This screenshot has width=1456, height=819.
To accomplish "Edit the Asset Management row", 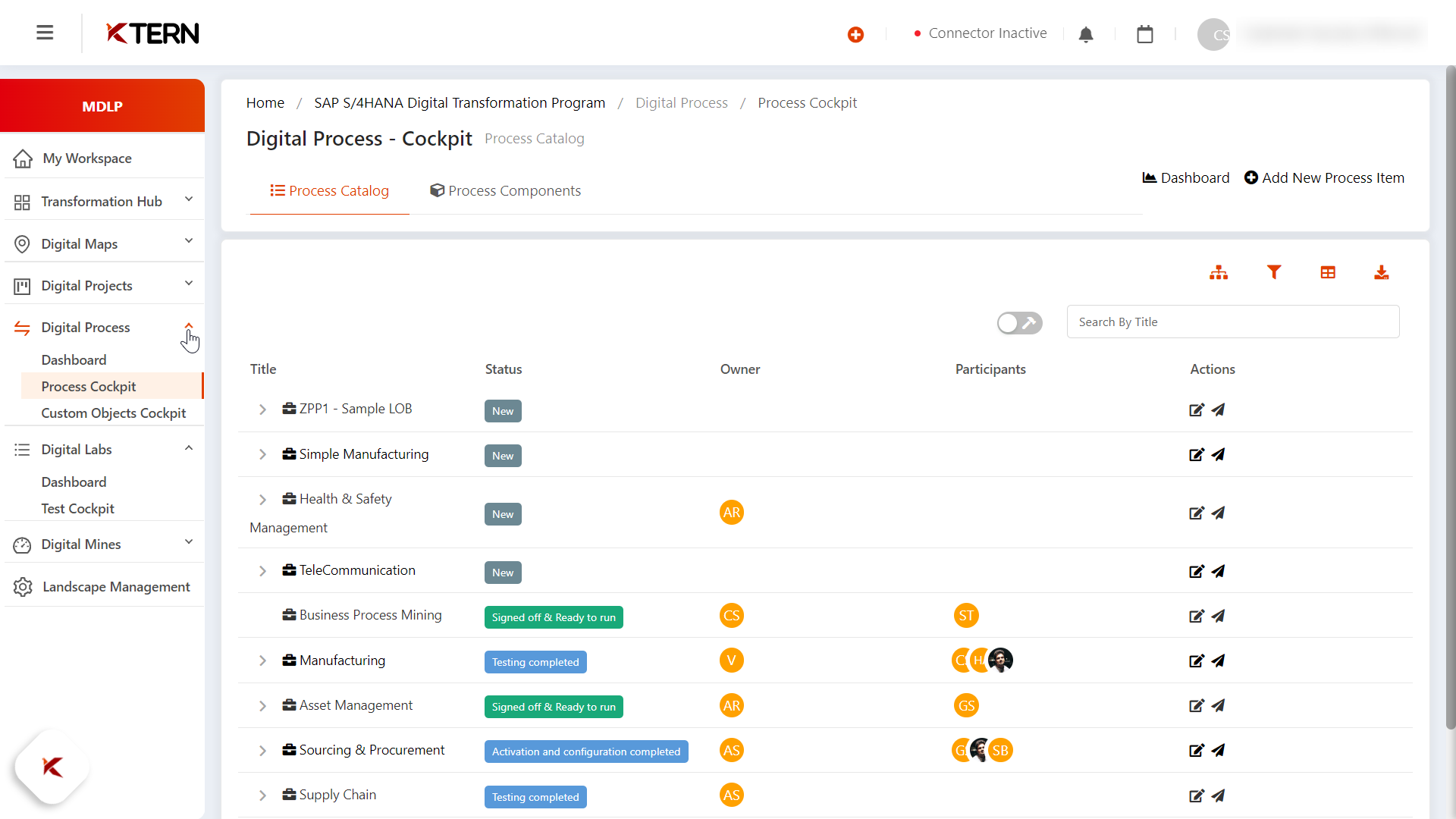I will point(1197,705).
